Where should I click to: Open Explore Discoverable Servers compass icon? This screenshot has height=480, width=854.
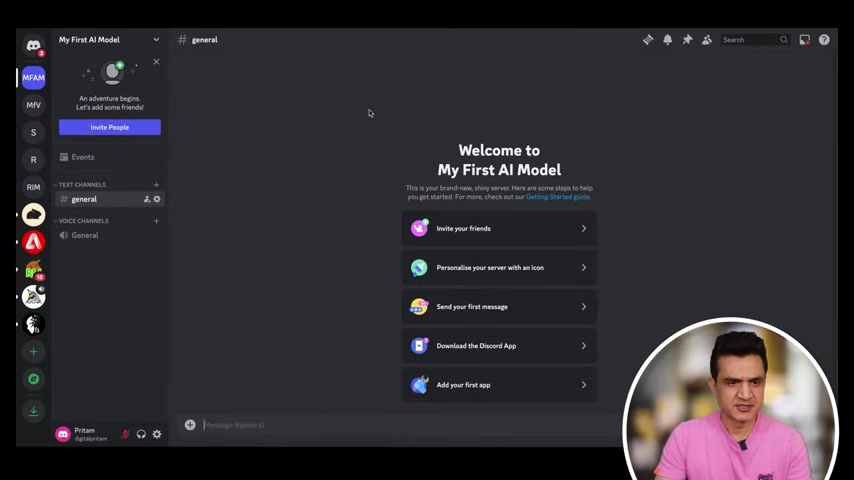(33, 379)
